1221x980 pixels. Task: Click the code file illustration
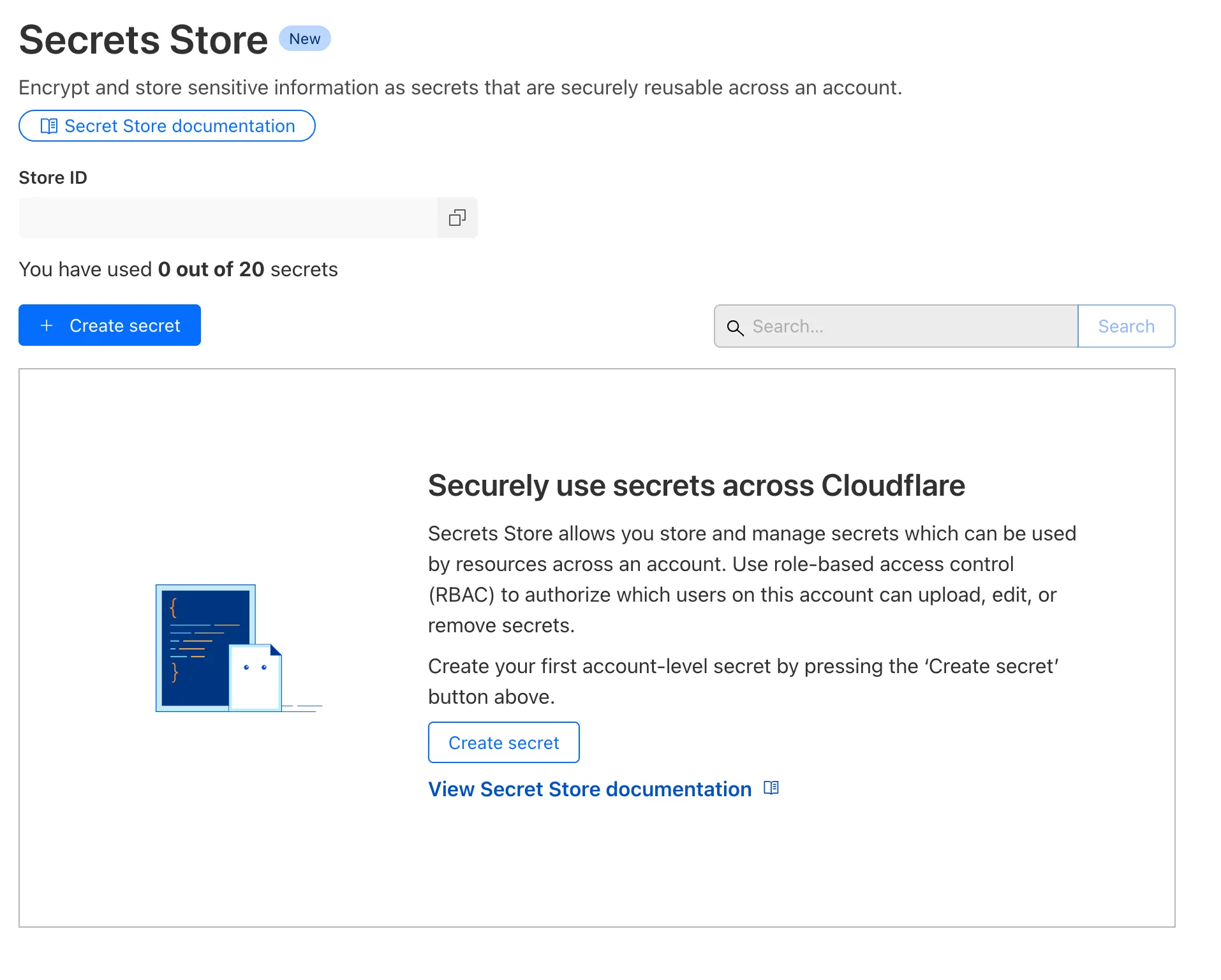click(x=219, y=648)
